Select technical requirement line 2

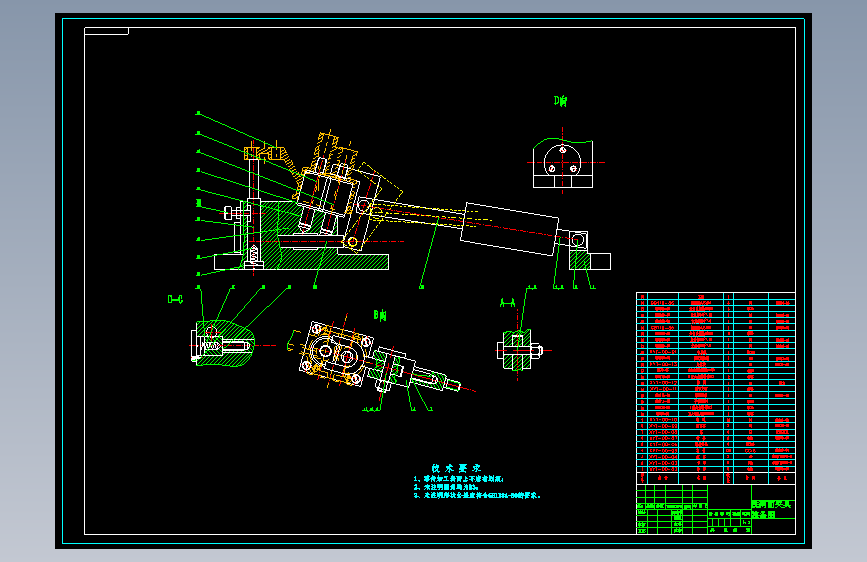click(446, 487)
